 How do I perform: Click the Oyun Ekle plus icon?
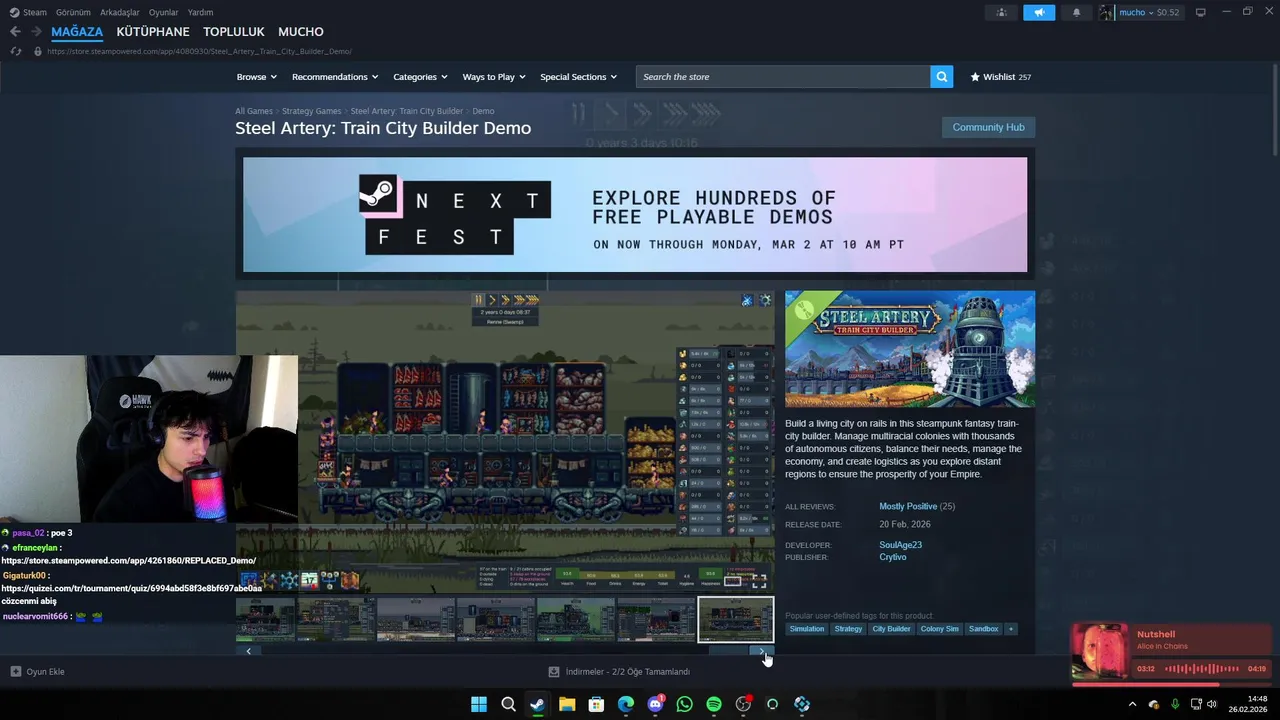(x=15, y=671)
